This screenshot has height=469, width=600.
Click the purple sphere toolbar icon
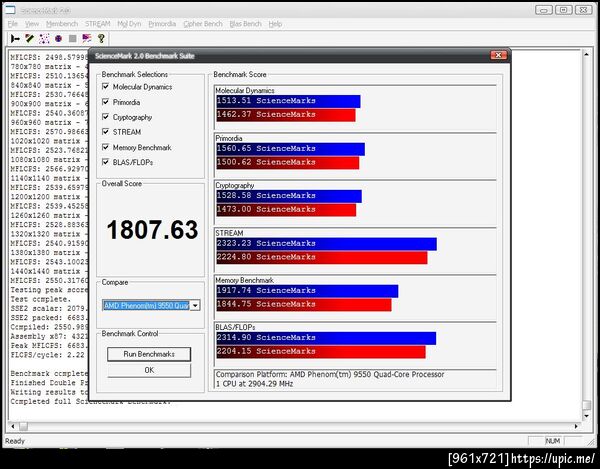click(x=58, y=39)
